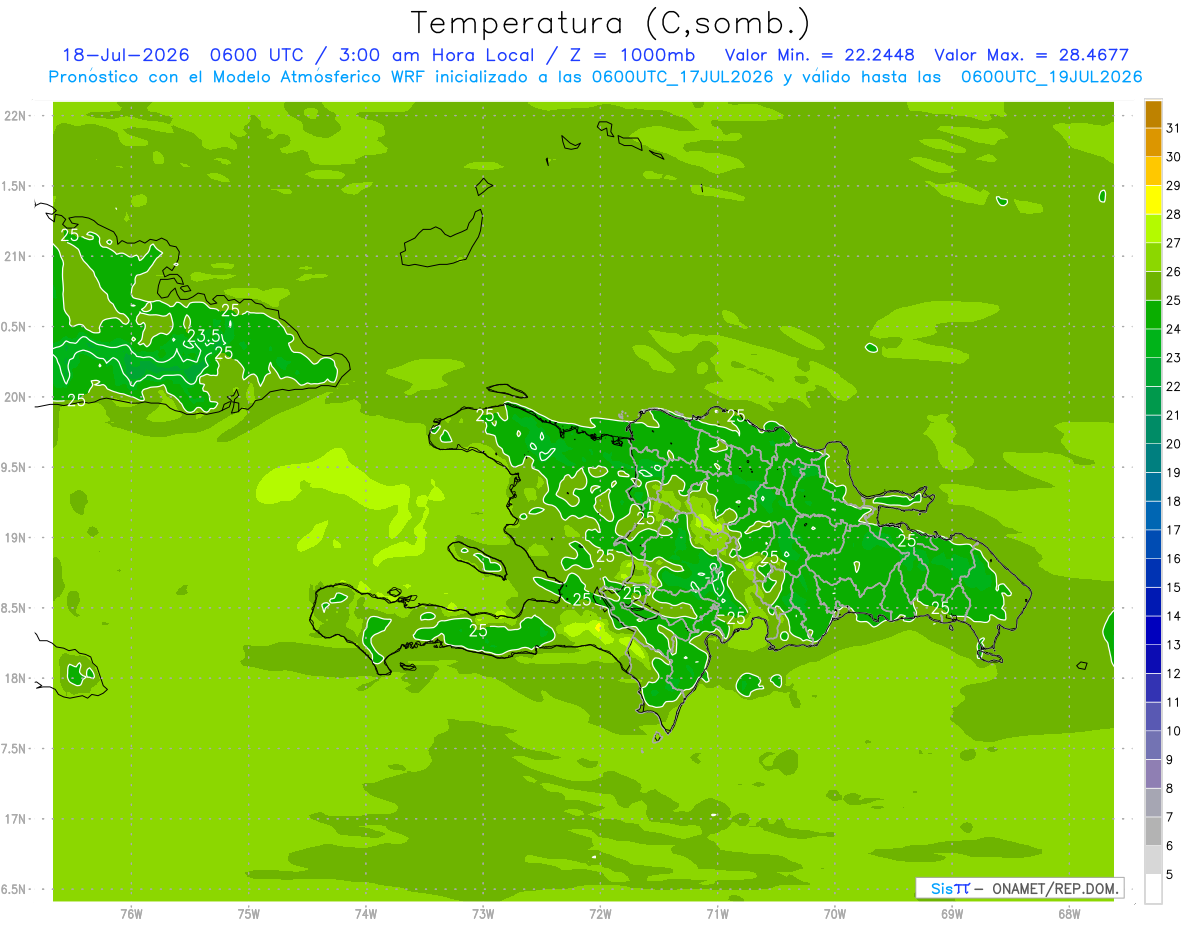Click the legend scale number '14'

click(1173, 616)
